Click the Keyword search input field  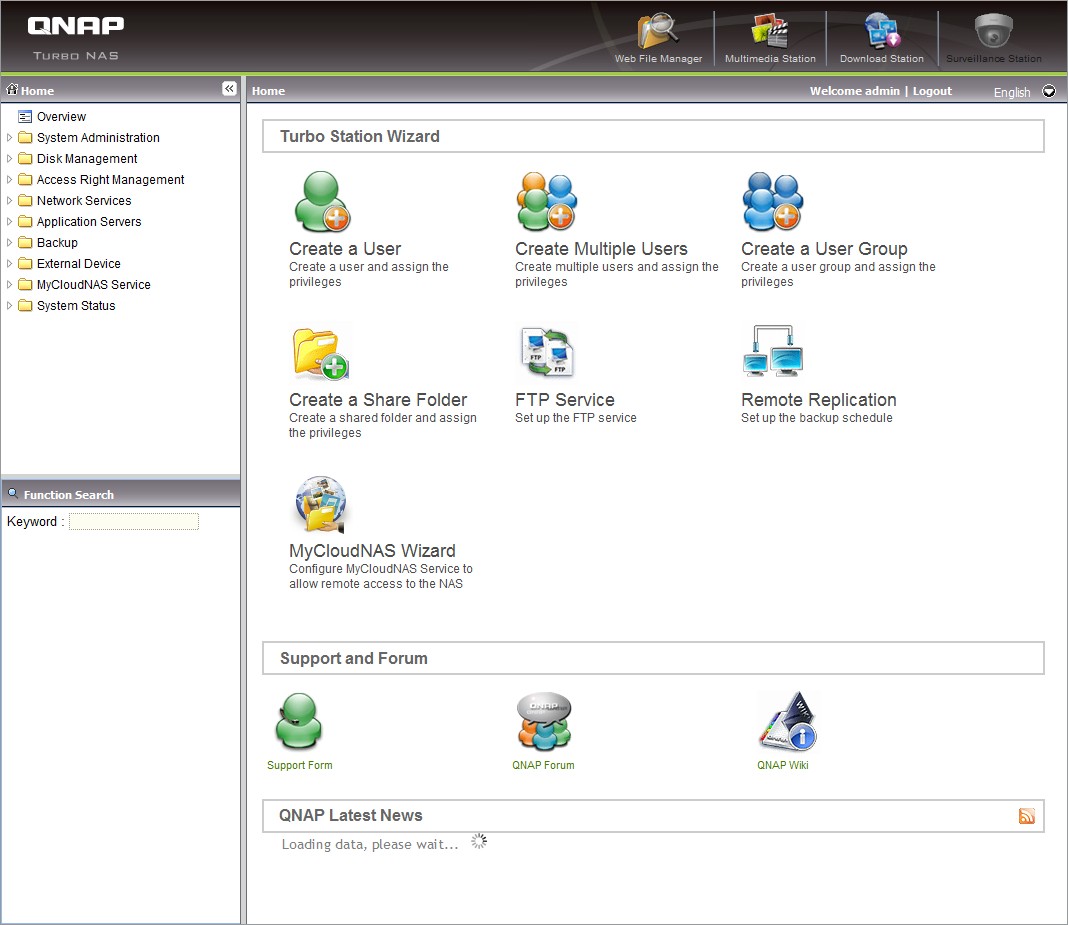point(134,522)
